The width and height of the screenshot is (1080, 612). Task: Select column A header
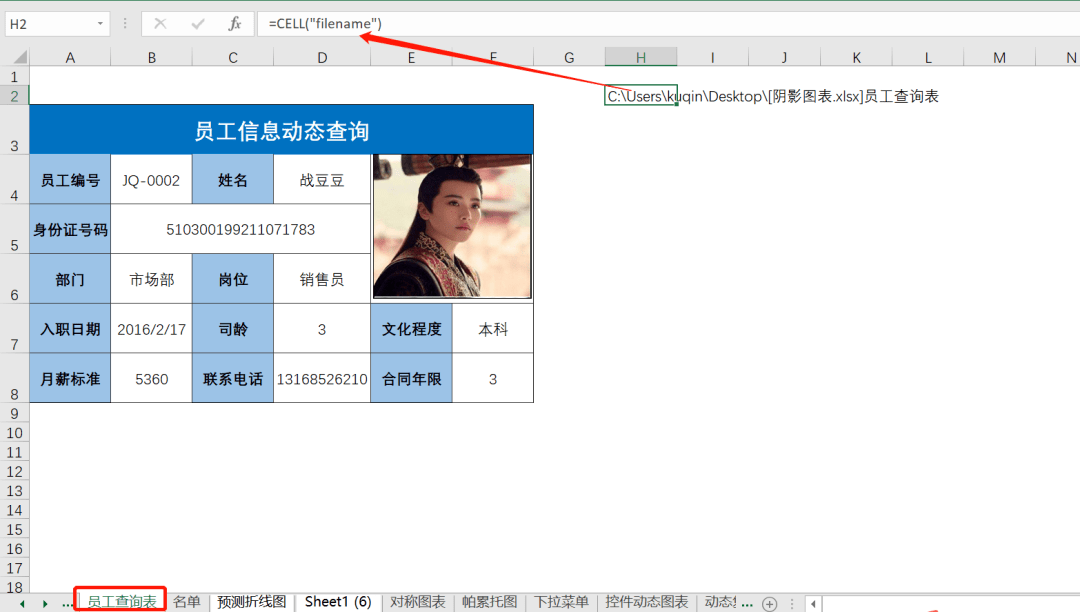pyautogui.click(x=70, y=58)
